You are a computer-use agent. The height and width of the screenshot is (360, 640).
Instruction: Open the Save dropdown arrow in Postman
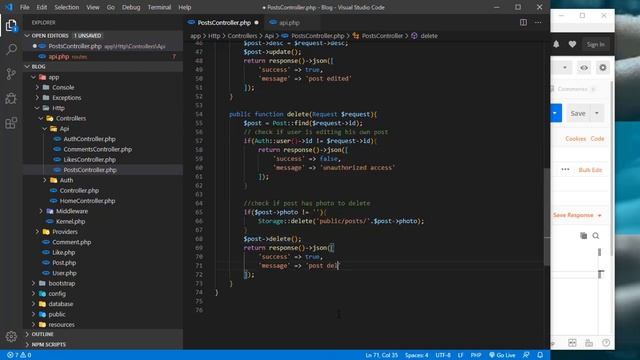tap(597, 113)
